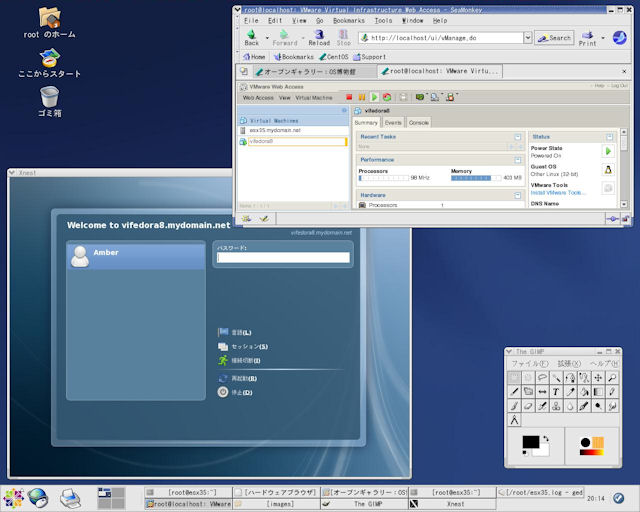Click the white background color swatch in GIMP

543,452
